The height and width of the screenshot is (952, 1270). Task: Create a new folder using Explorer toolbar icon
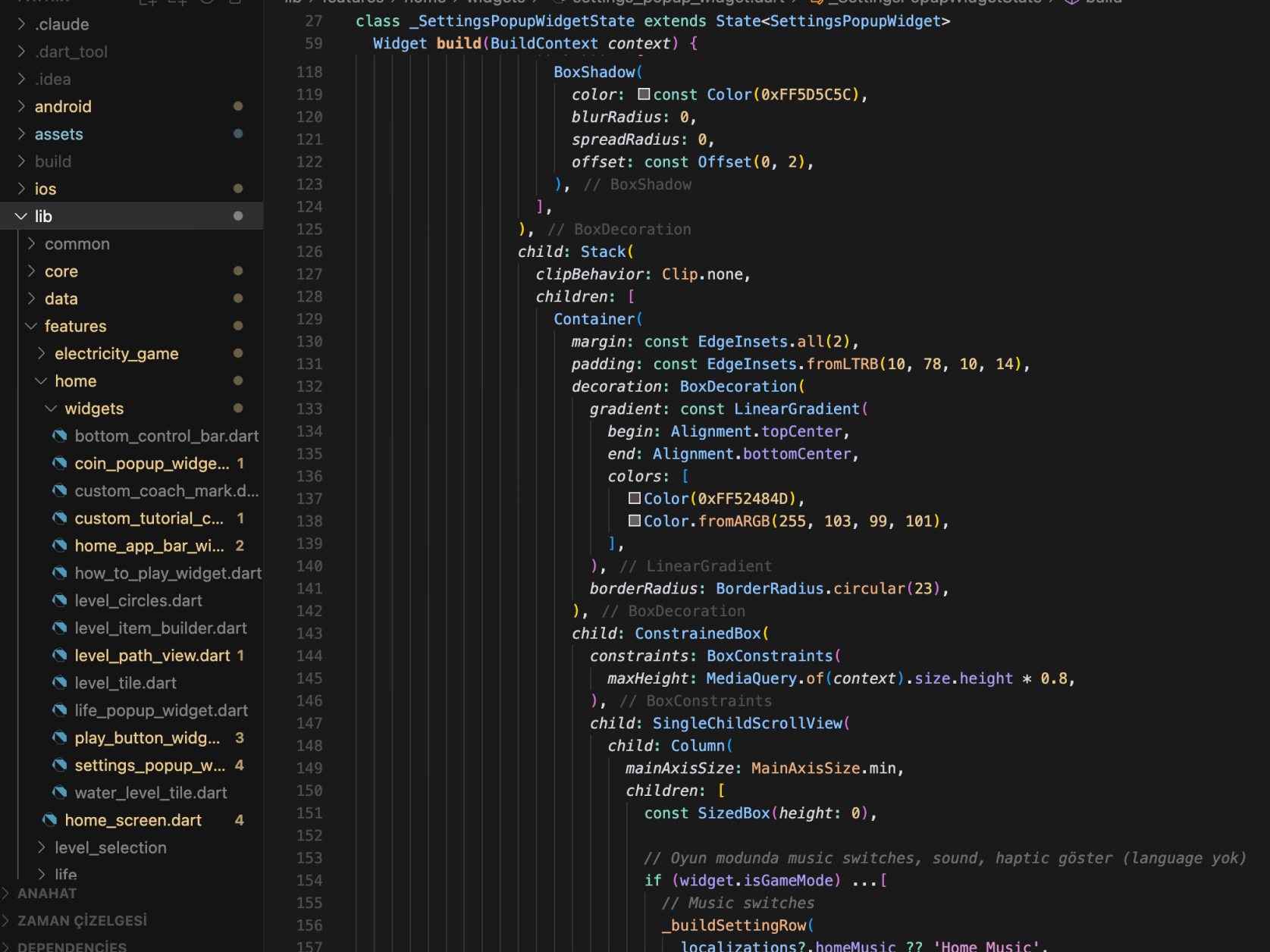tap(177, 2)
